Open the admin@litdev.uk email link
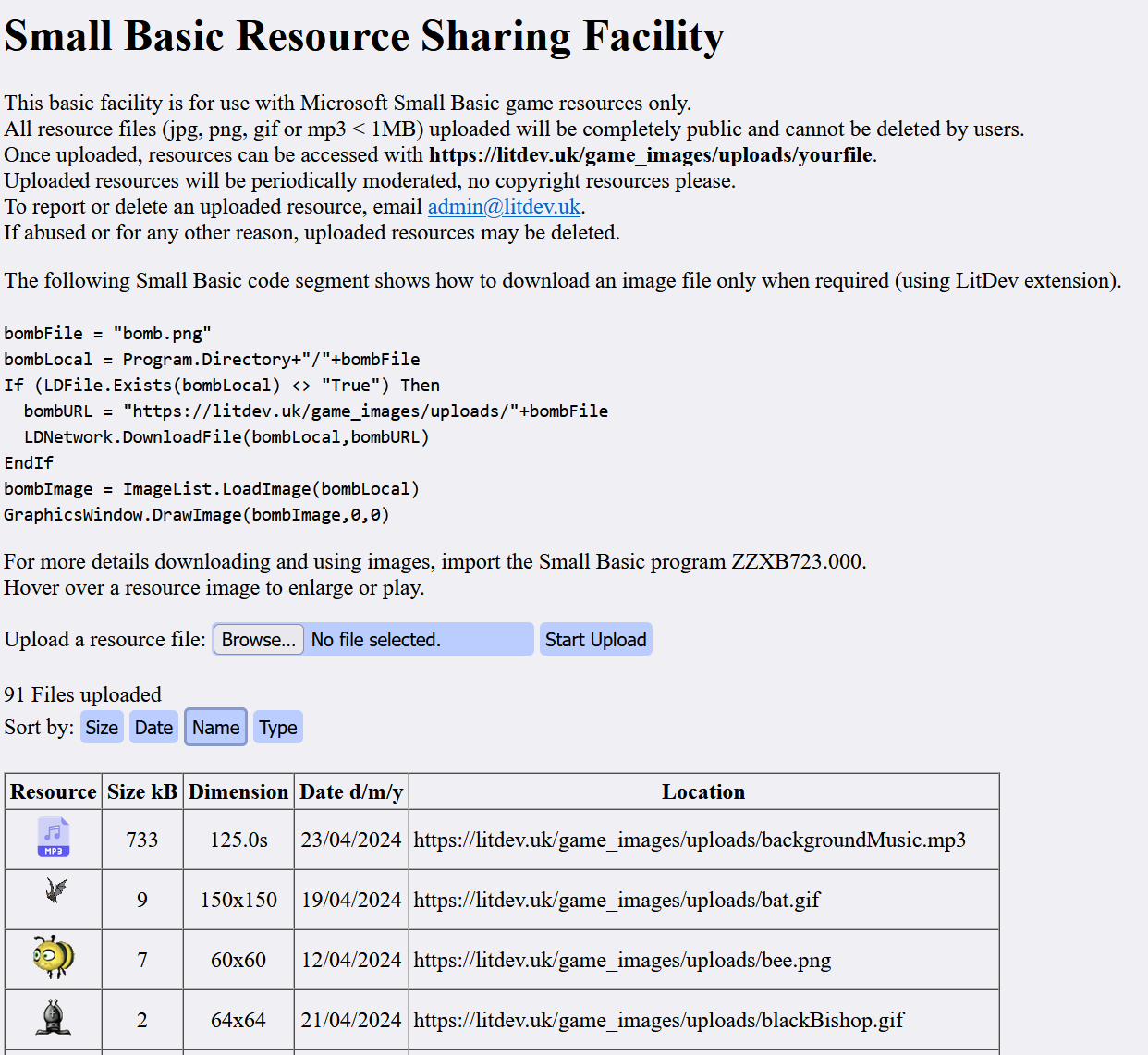Screen dimensions: 1148x1055 (504, 207)
